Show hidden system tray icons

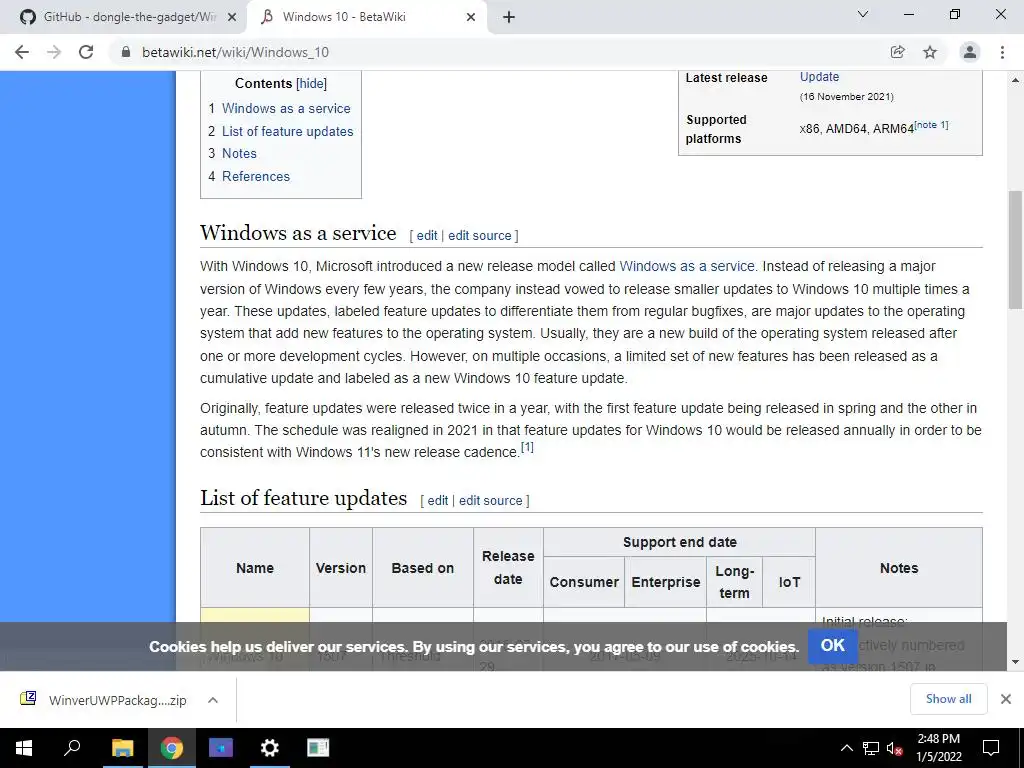tap(846, 748)
